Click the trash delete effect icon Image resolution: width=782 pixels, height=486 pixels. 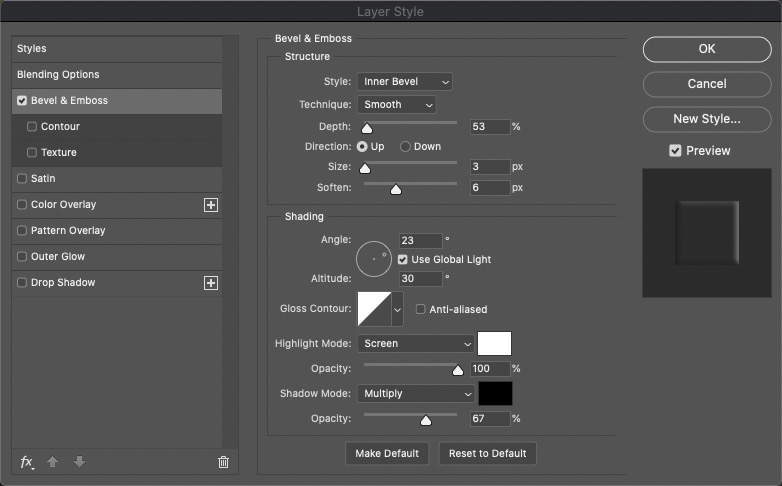[x=223, y=462]
